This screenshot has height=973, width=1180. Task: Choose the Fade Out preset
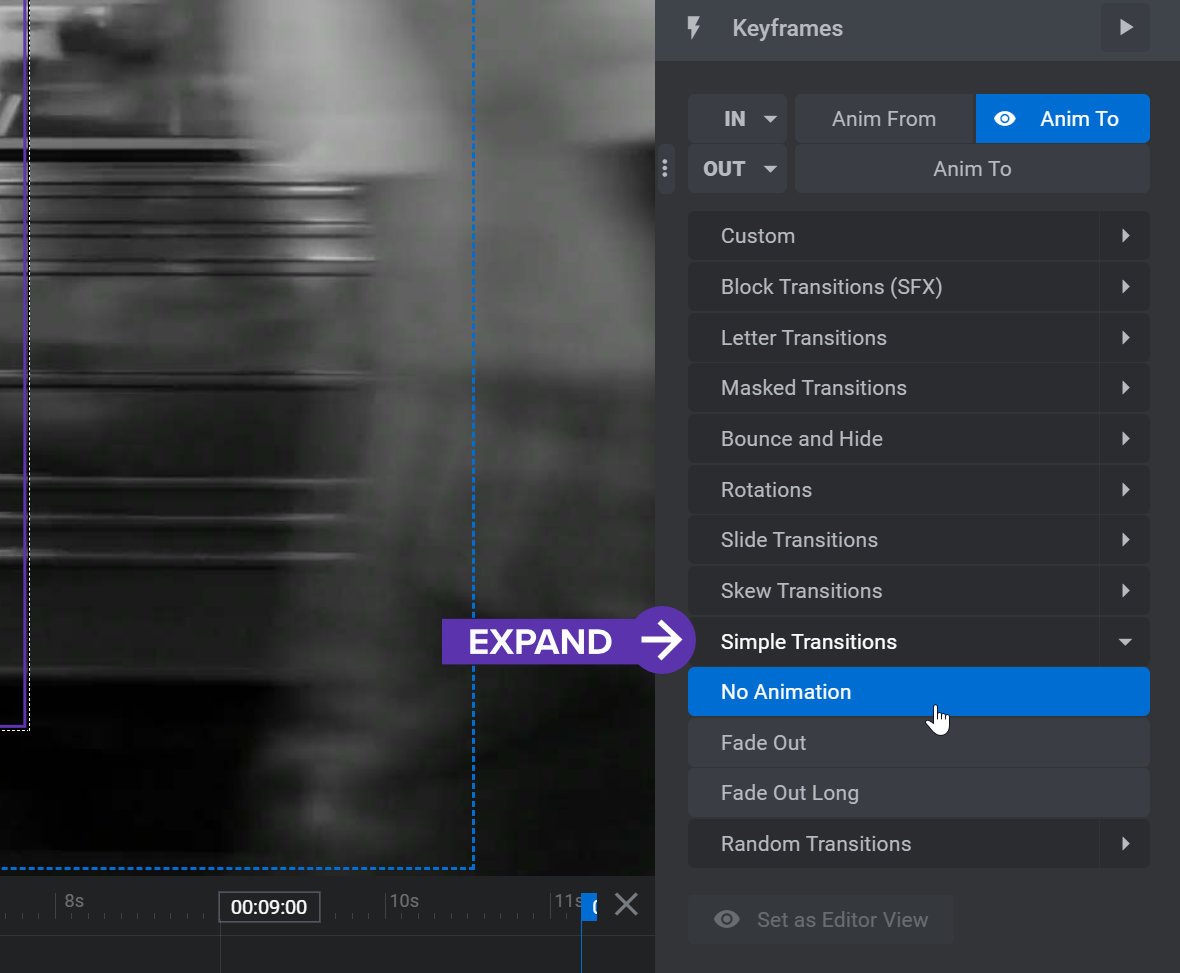tap(918, 743)
